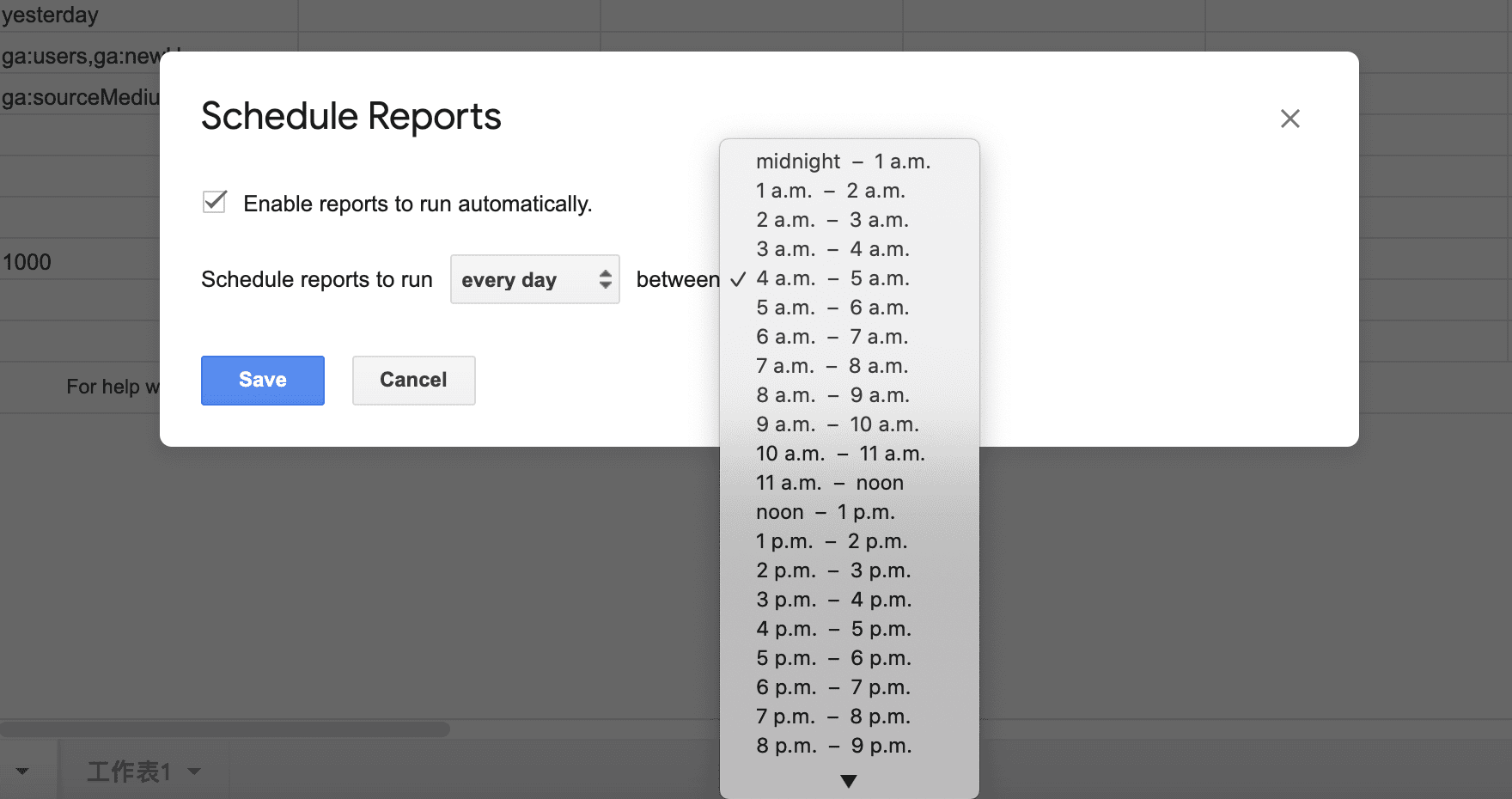Click Cancel button
Image resolution: width=1512 pixels, height=799 pixels.
pos(413,380)
